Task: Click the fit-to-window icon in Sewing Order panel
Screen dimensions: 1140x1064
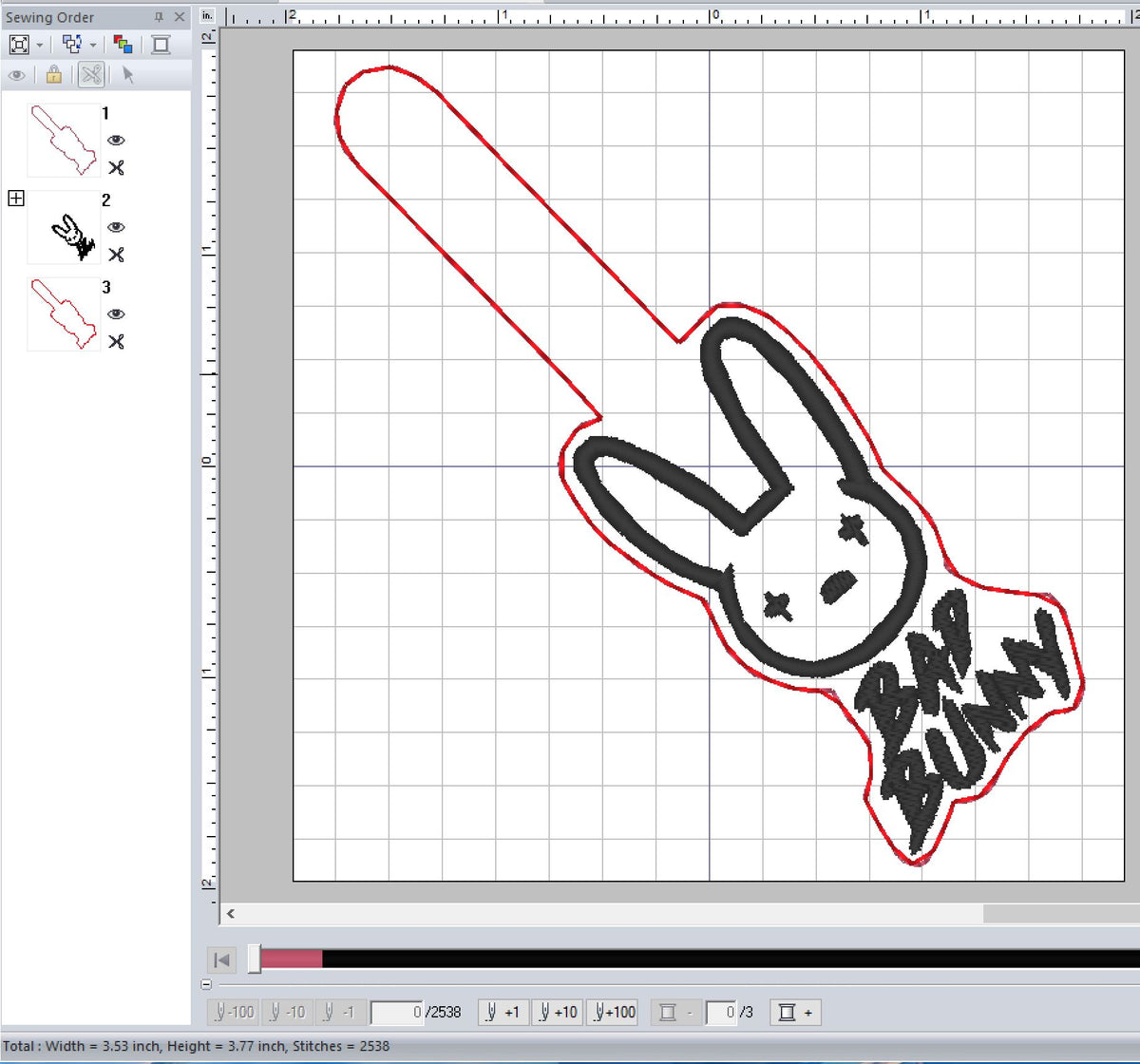Action: [x=20, y=44]
